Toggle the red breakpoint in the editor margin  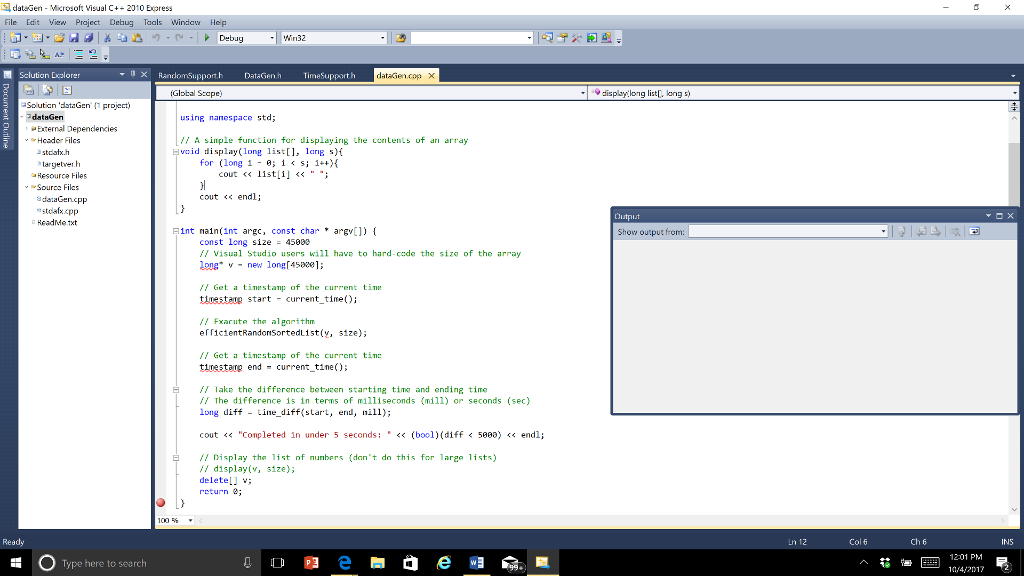coord(159,502)
